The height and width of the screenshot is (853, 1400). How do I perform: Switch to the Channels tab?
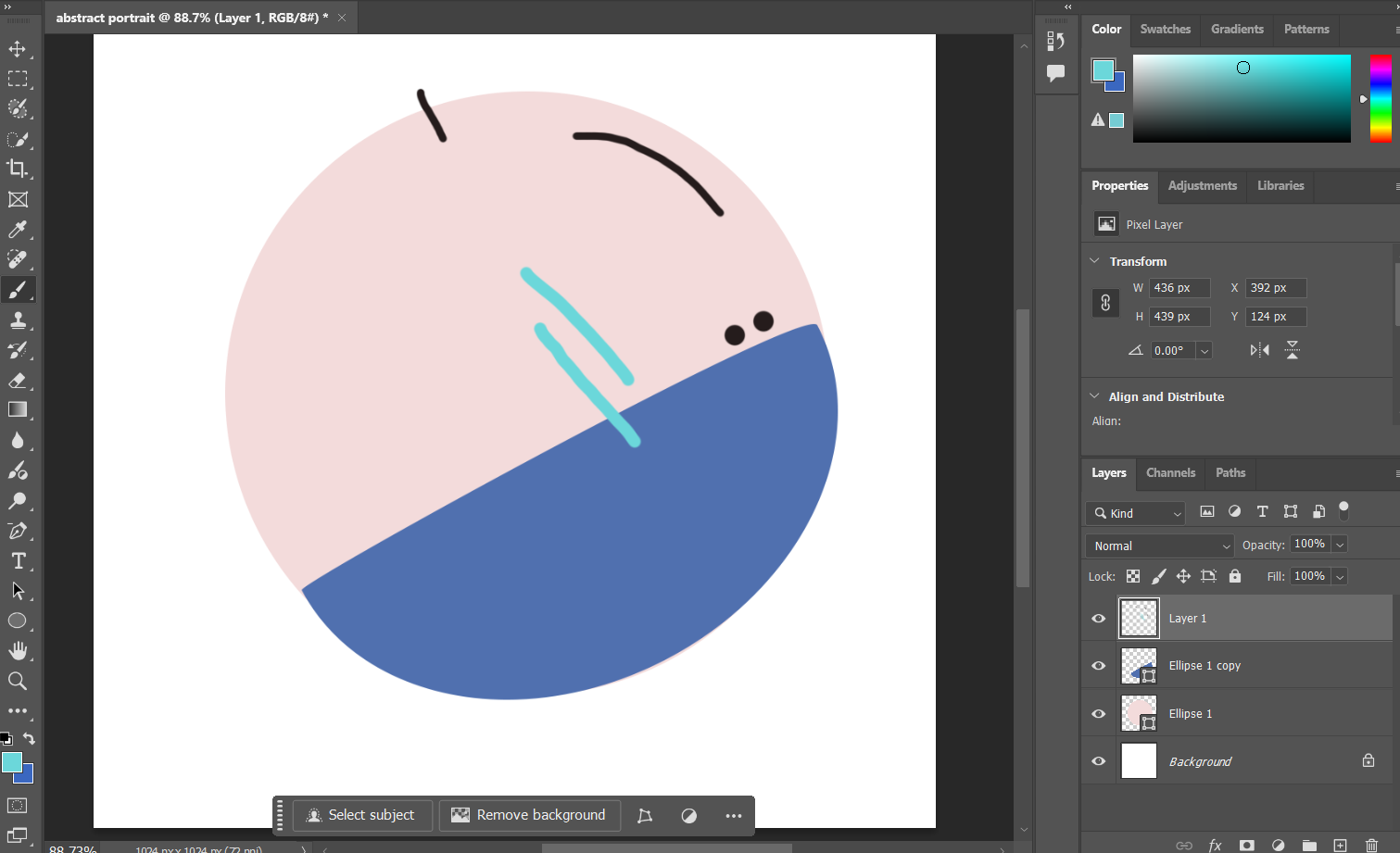point(1170,472)
